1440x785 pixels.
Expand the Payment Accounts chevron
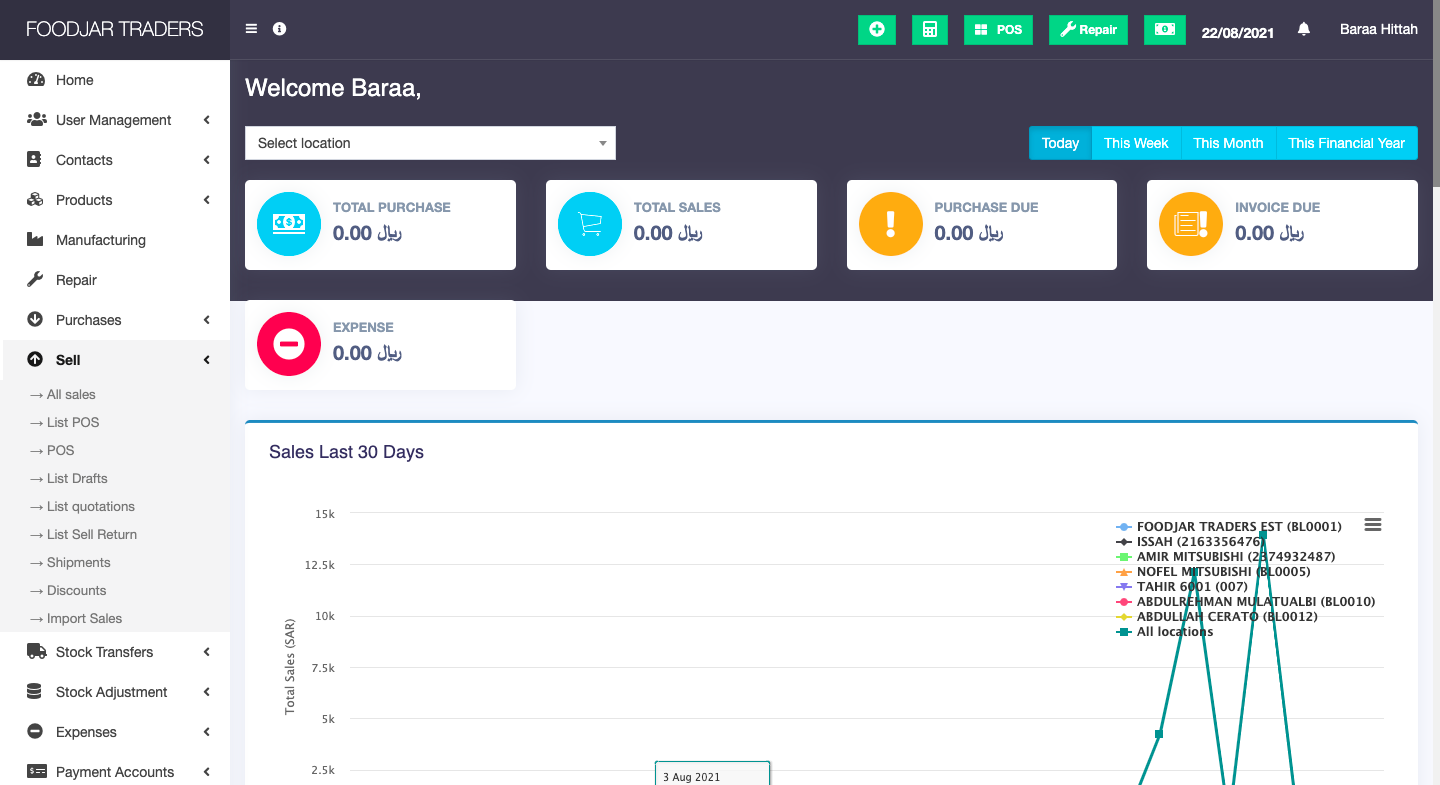click(x=207, y=772)
